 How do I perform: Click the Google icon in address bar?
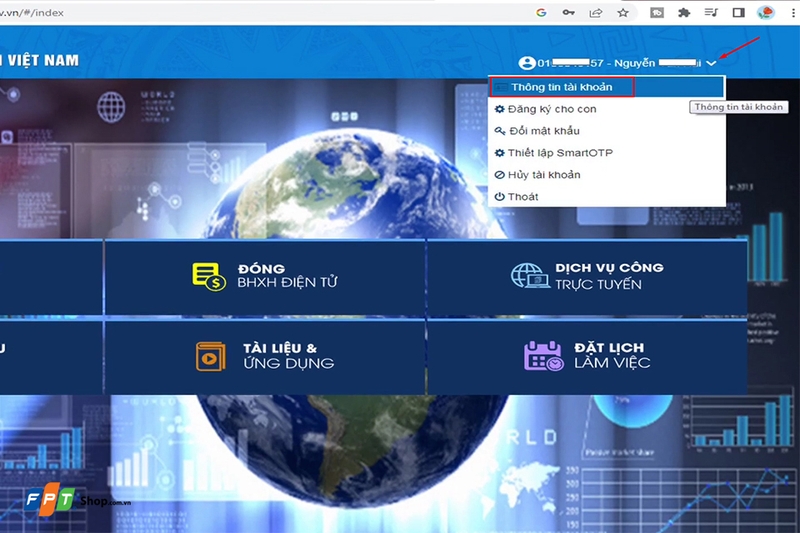click(541, 13)
